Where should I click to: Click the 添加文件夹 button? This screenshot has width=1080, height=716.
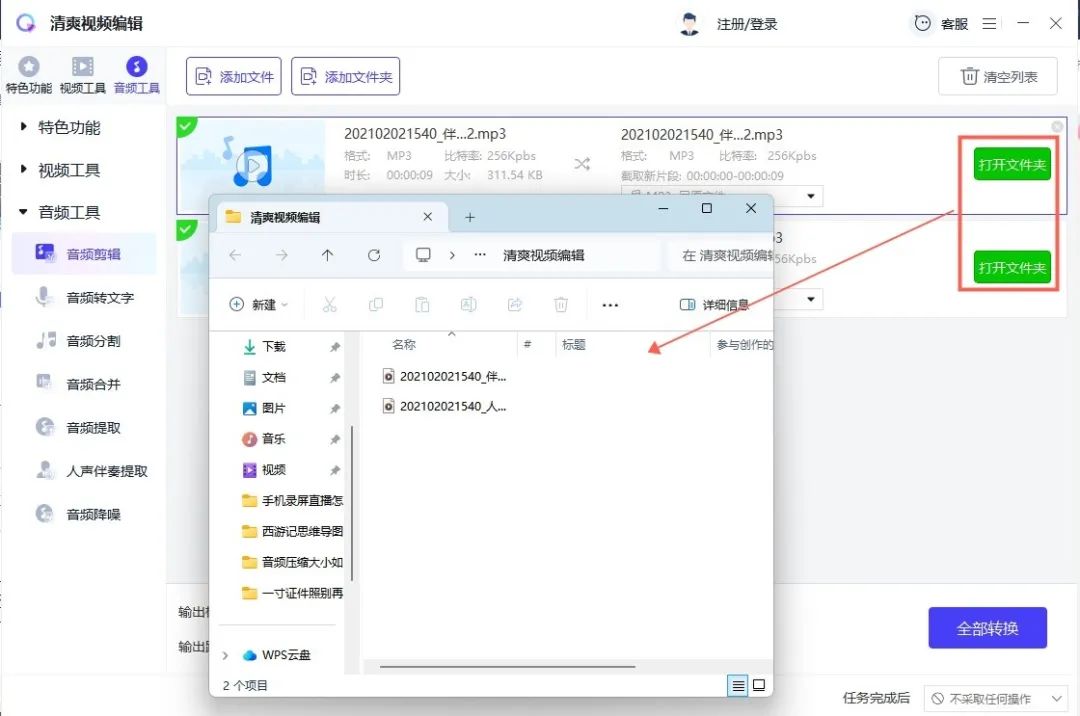click(x=345, y=76)
